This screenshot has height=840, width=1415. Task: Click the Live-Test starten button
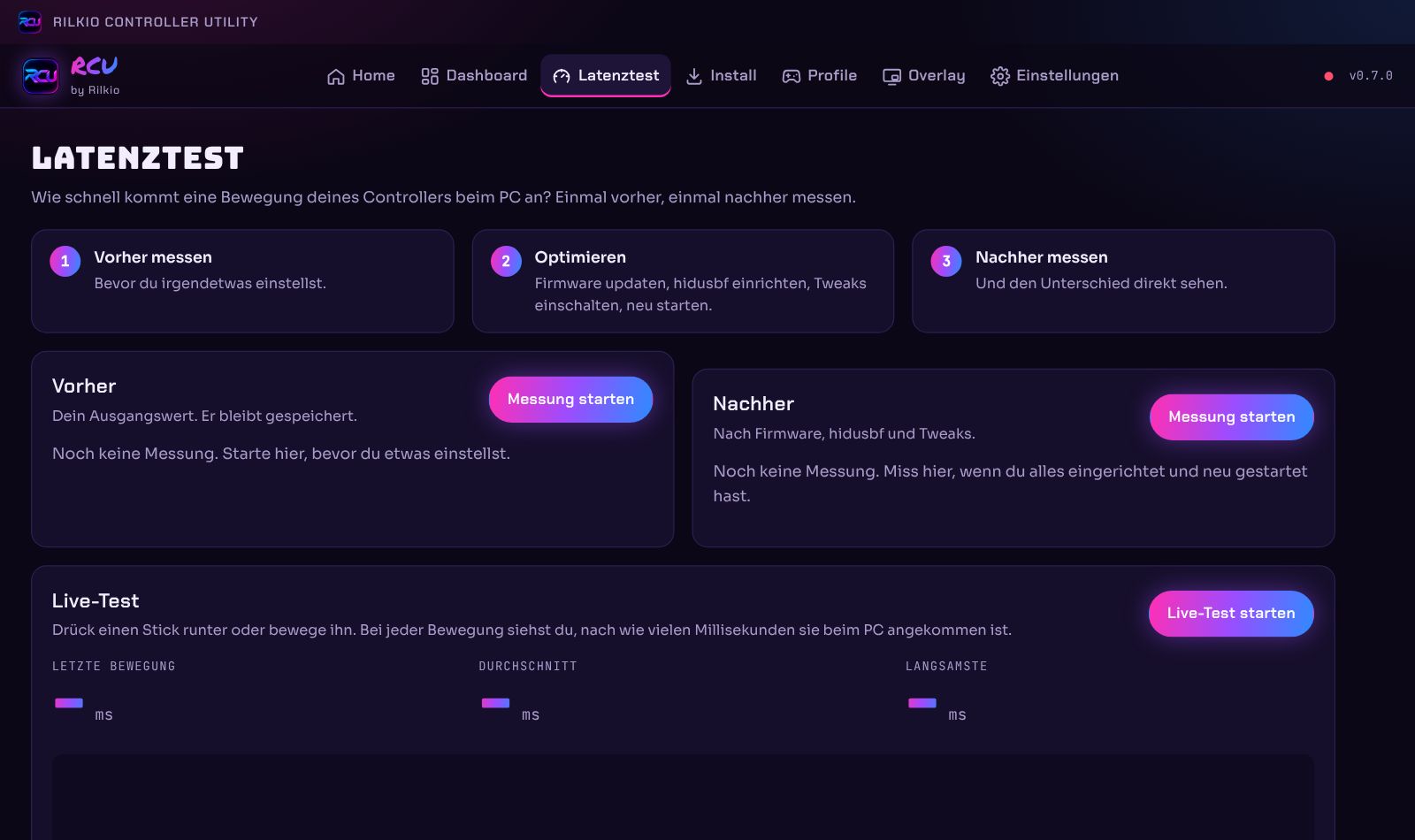pyautogui.click(x=1230, y=614)
